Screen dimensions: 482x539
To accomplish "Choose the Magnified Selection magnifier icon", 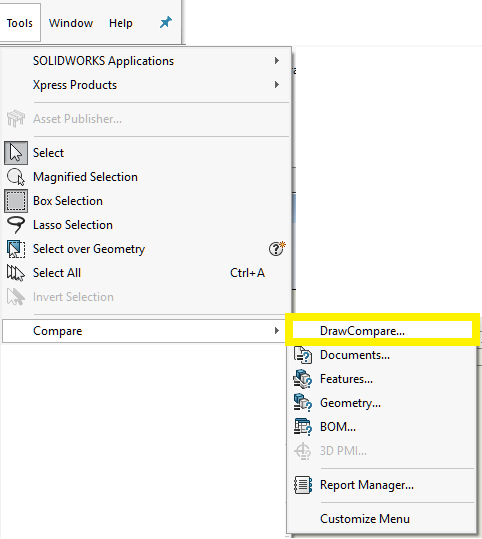I will click(x=16, y=177).
